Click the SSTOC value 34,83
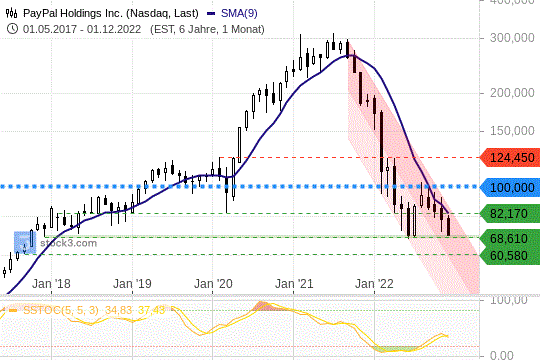The height and width of the screenshot is (360, 540). (x=118, y=310)
